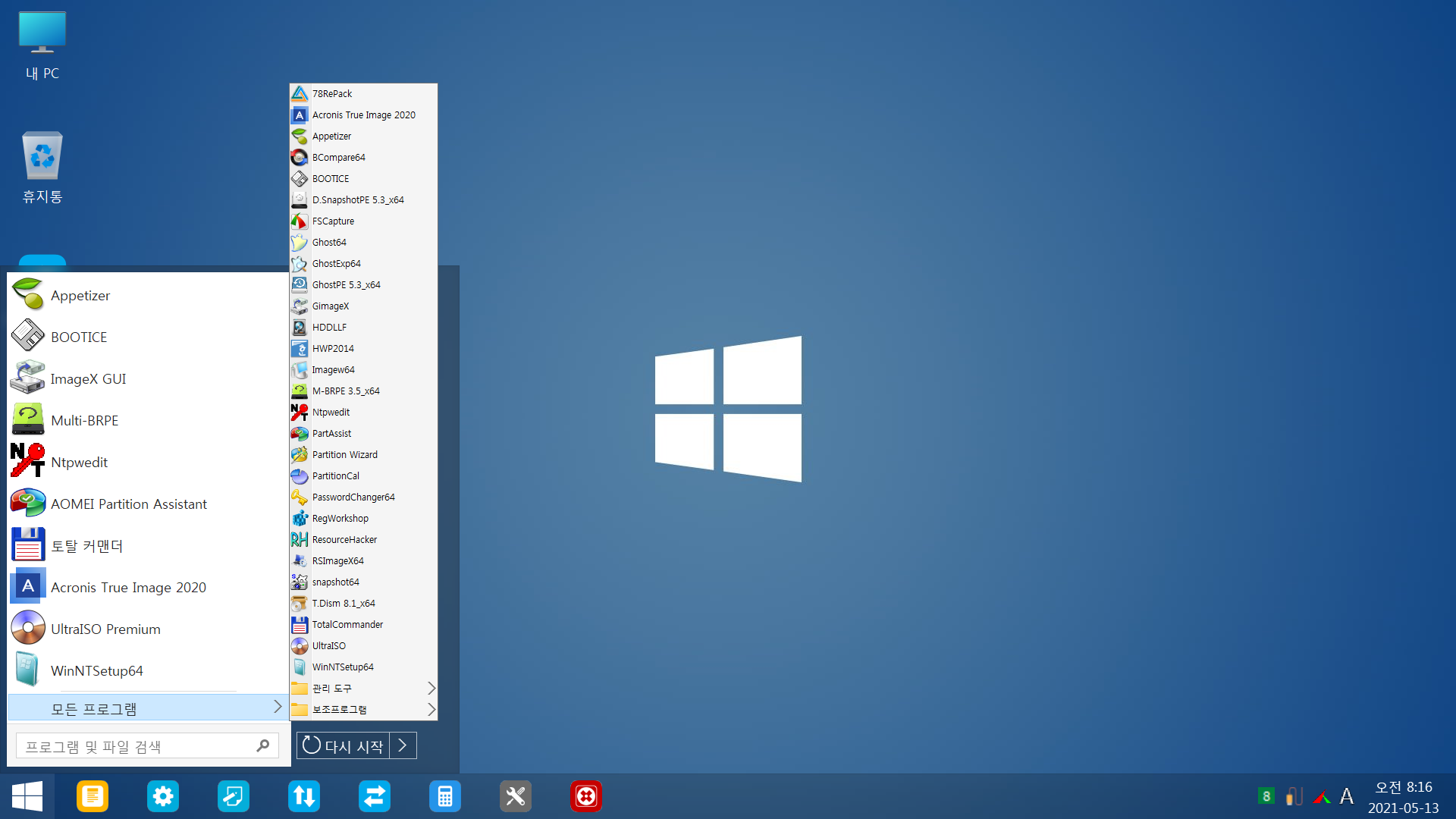Open RegWorkshop entry
This screenshot has width=1456, height=819.
(363, 518)
